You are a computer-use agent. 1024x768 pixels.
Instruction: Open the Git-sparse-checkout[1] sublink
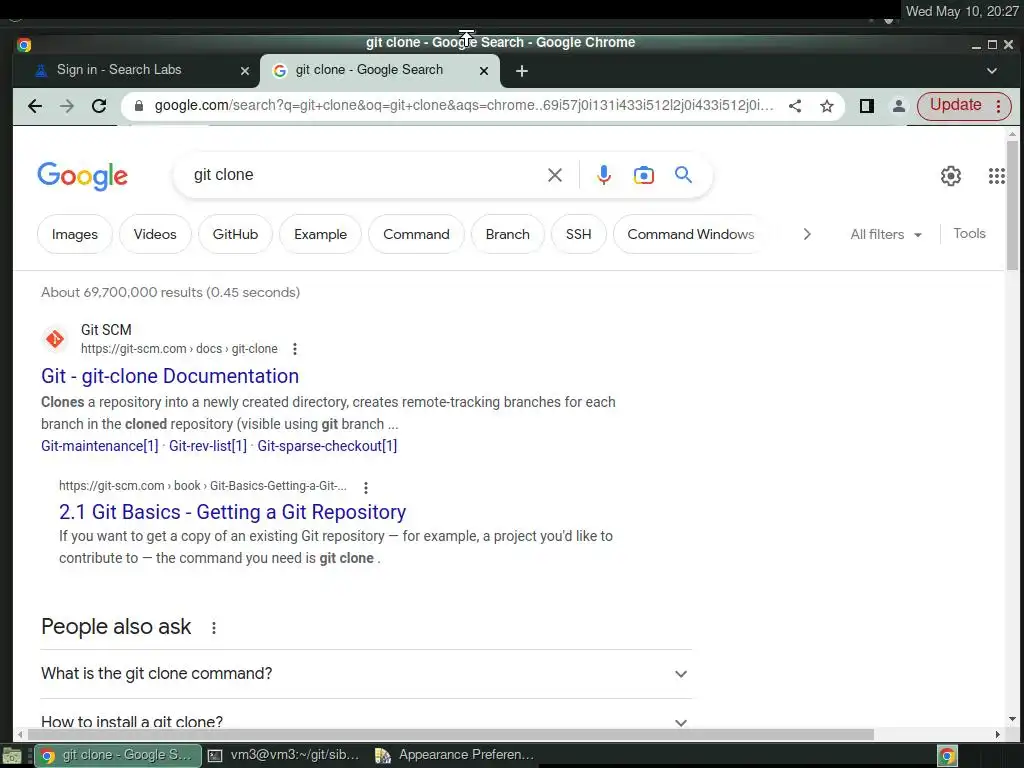pos(327,446)
